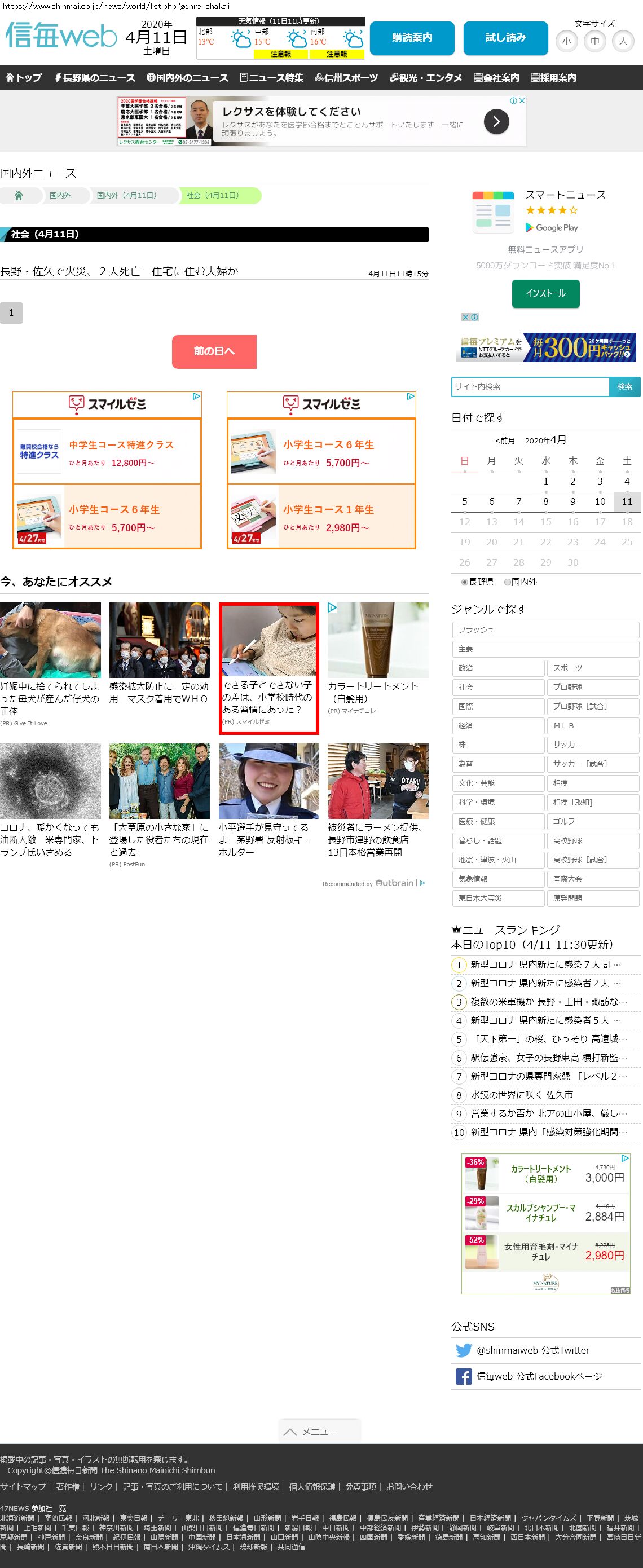This screenshot has height=1568, width=643.
Task: Open 国内外のニュース menu item
Action: tap(187, 78)
